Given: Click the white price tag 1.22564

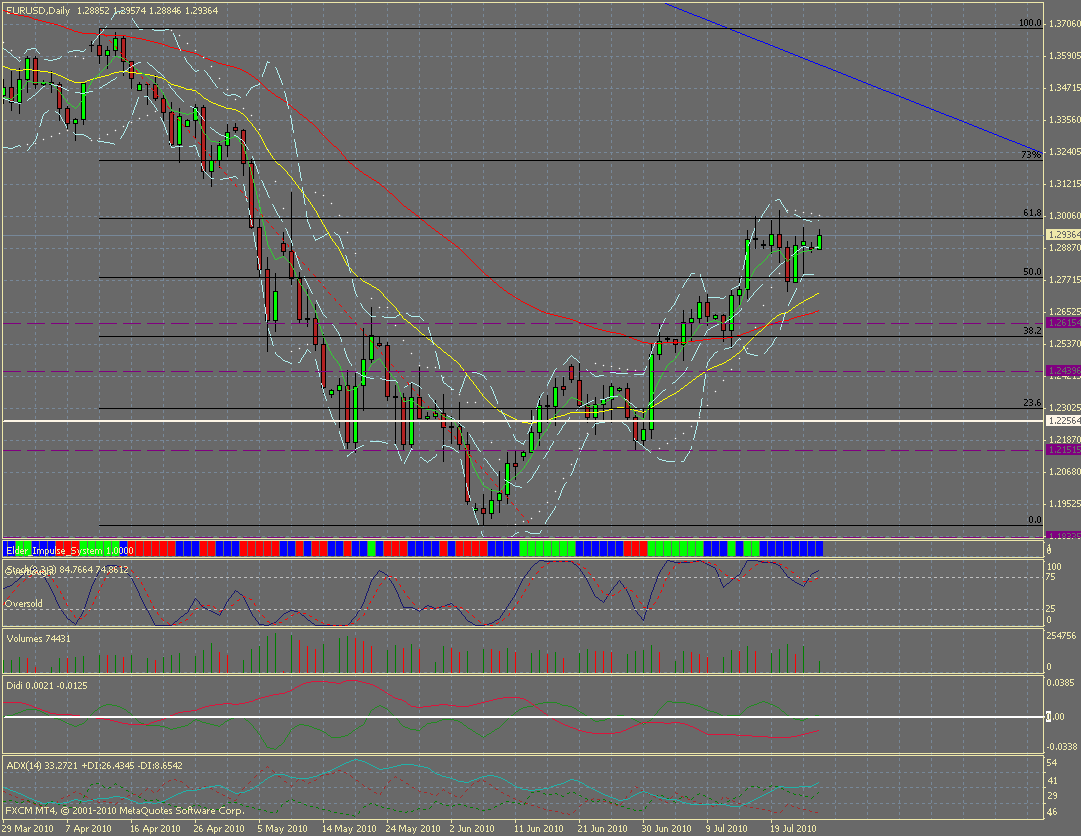Looking at the screenshot, I should 1063,420.
